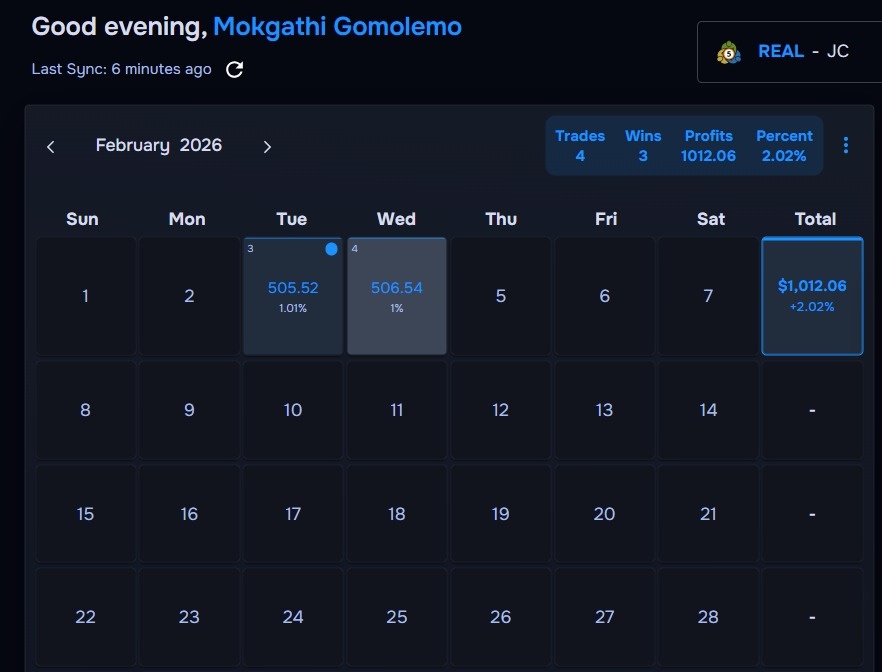The width and height of the screenshot is (882, 672).
Task: Select calendar day 22
Action: [x=86, y=617]
